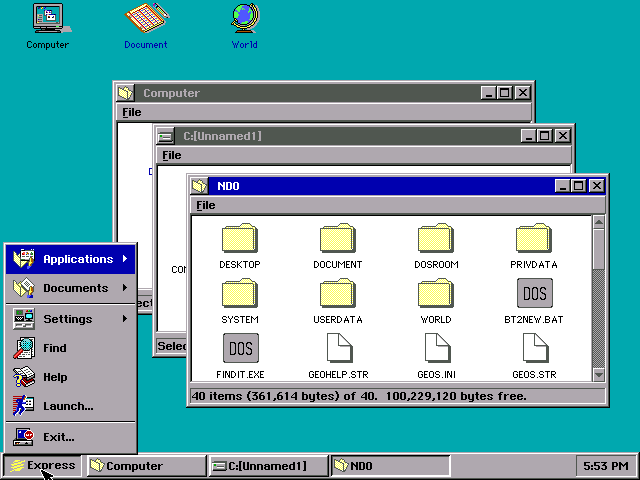Choose Help in the Express menu
The height and width of the screenshot is (480, 640).
coord(71,377)
